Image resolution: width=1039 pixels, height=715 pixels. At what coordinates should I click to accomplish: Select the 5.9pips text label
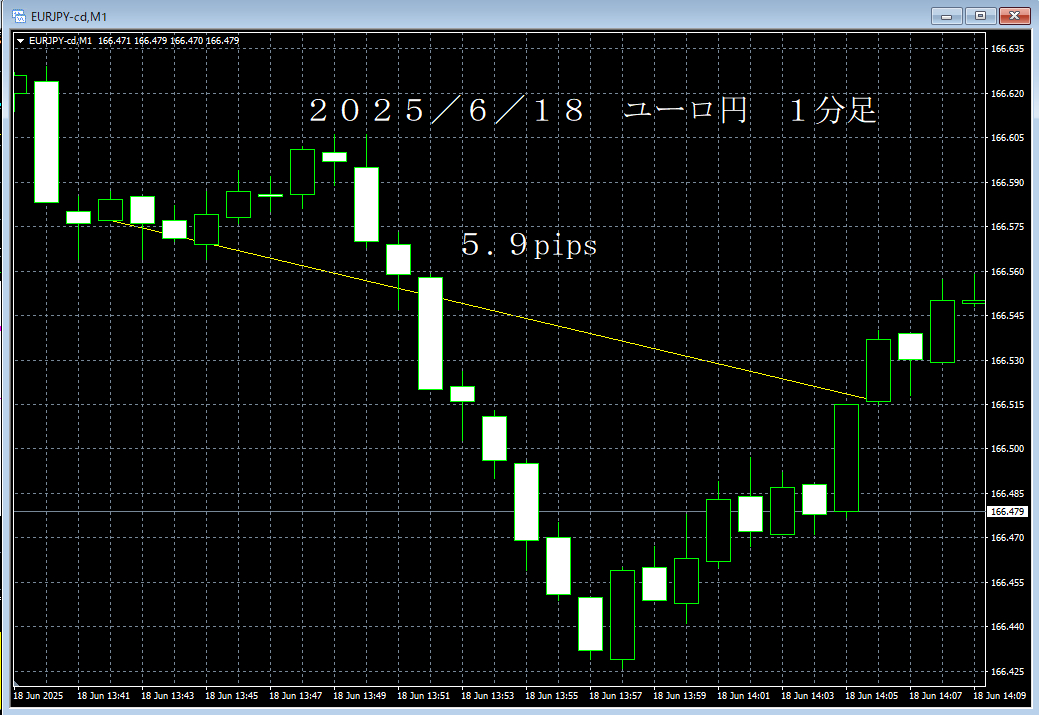click(x=529, y=245)
